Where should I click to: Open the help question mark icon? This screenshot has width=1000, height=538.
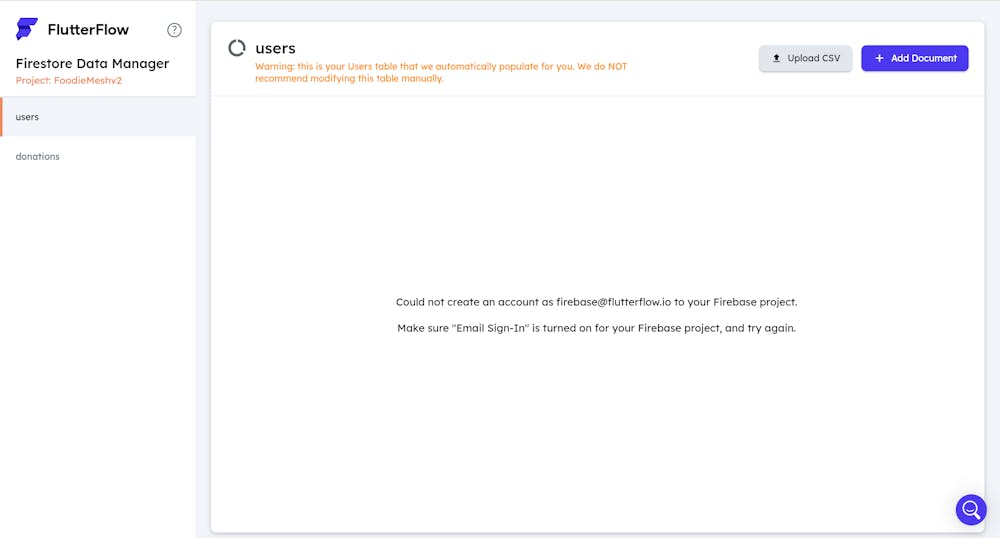(174, 30)
